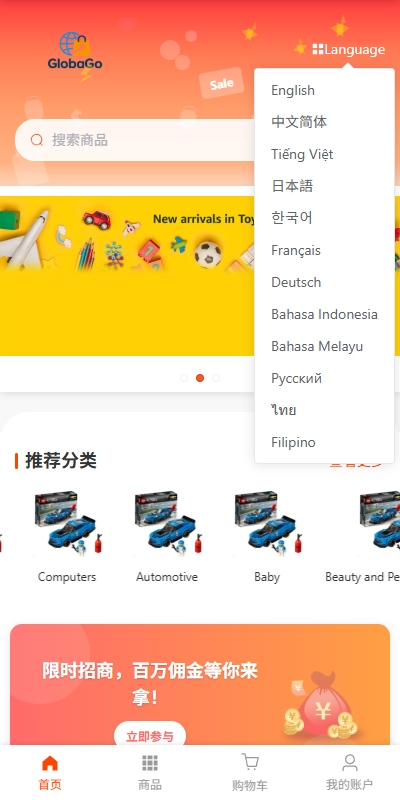Choose 中文简体 language option
Viewport: 400px width, 800px height.
coord(299,122)
